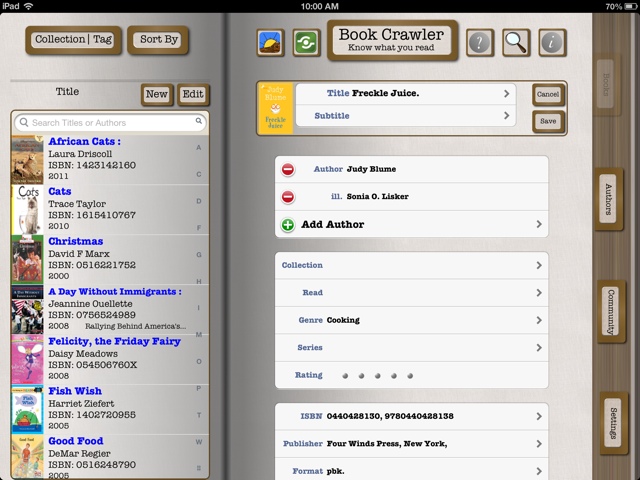Open the Sort By menu
This screenshot has height=480, width=640.
click(158, 40)
